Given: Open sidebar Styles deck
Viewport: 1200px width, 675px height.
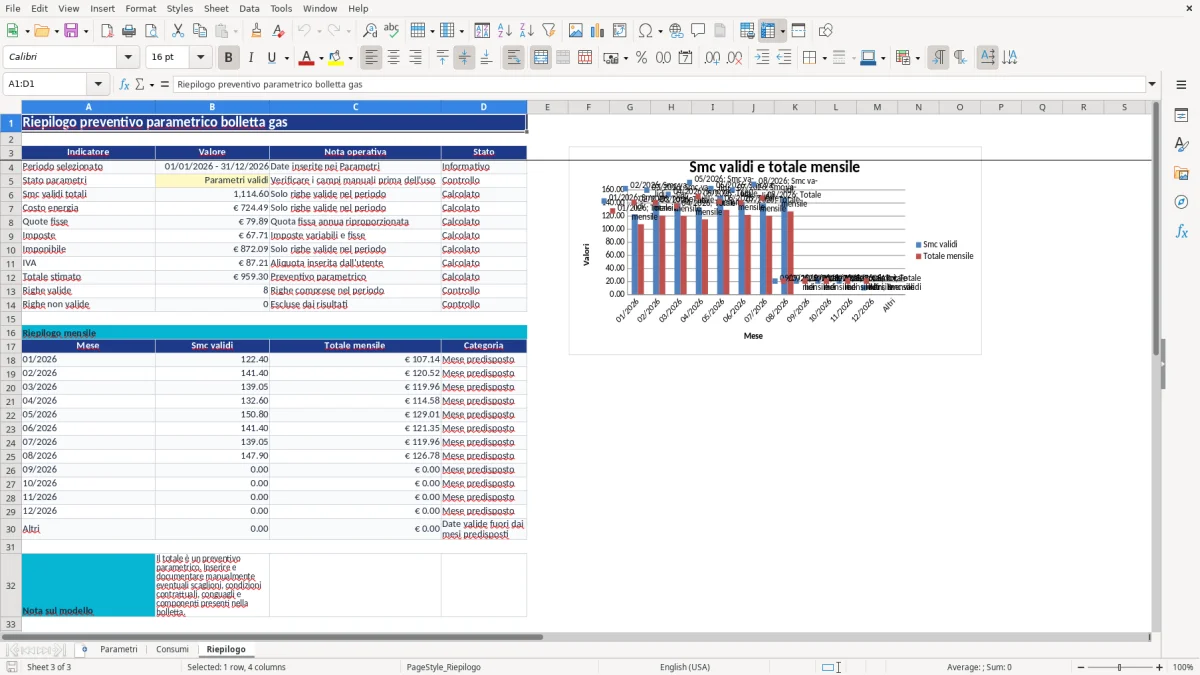Looking at the screenshot, I should 1181,145.
